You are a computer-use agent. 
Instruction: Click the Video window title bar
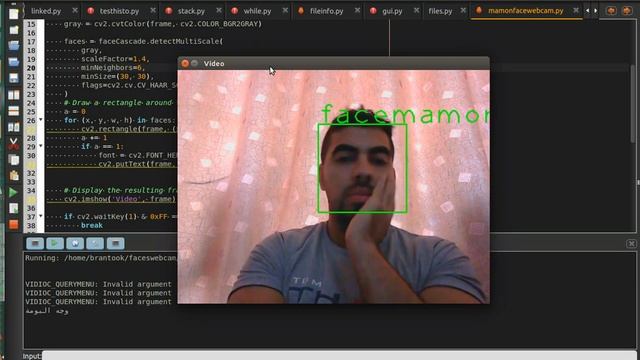tap(333, 63)
